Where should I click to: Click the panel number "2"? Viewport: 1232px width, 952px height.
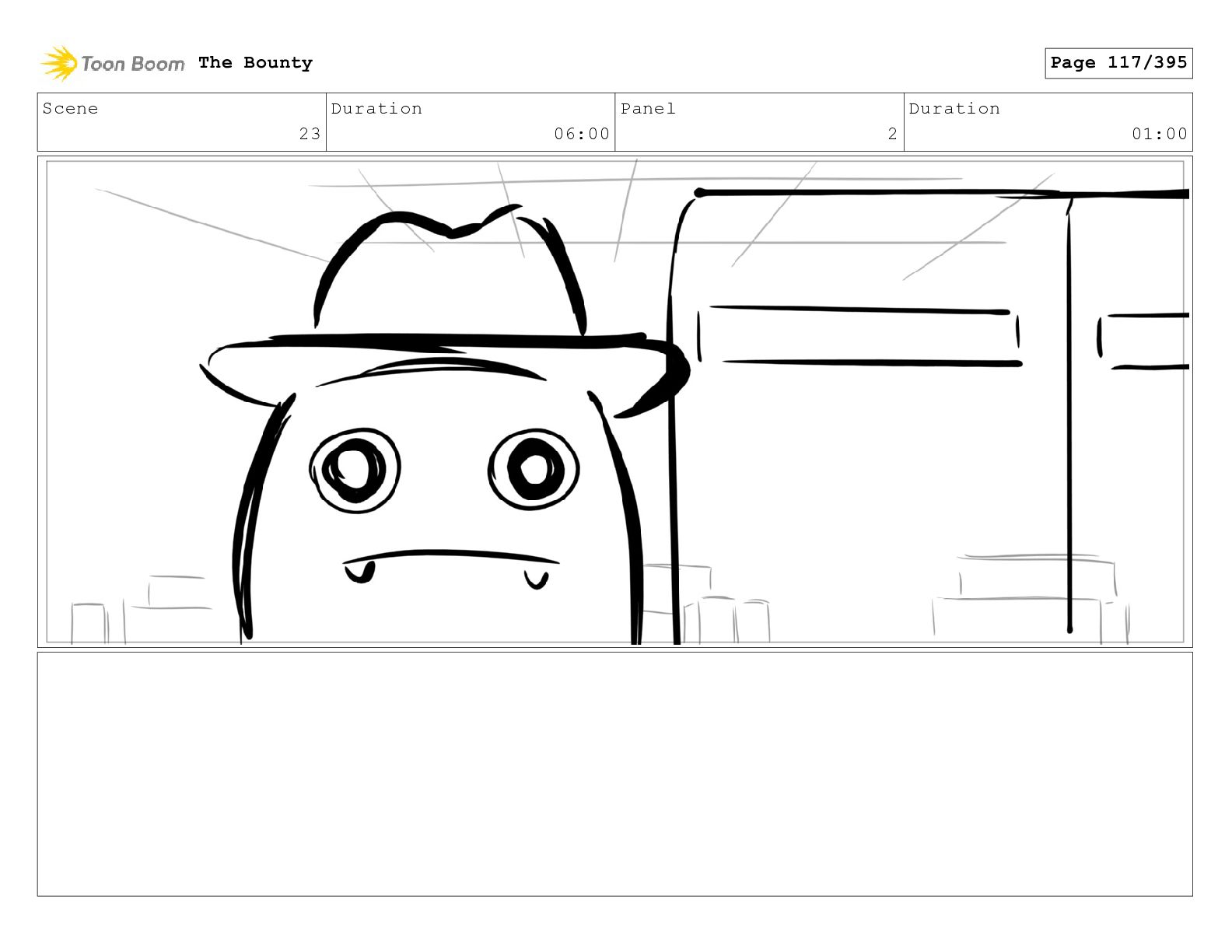(x=893, y=134)
